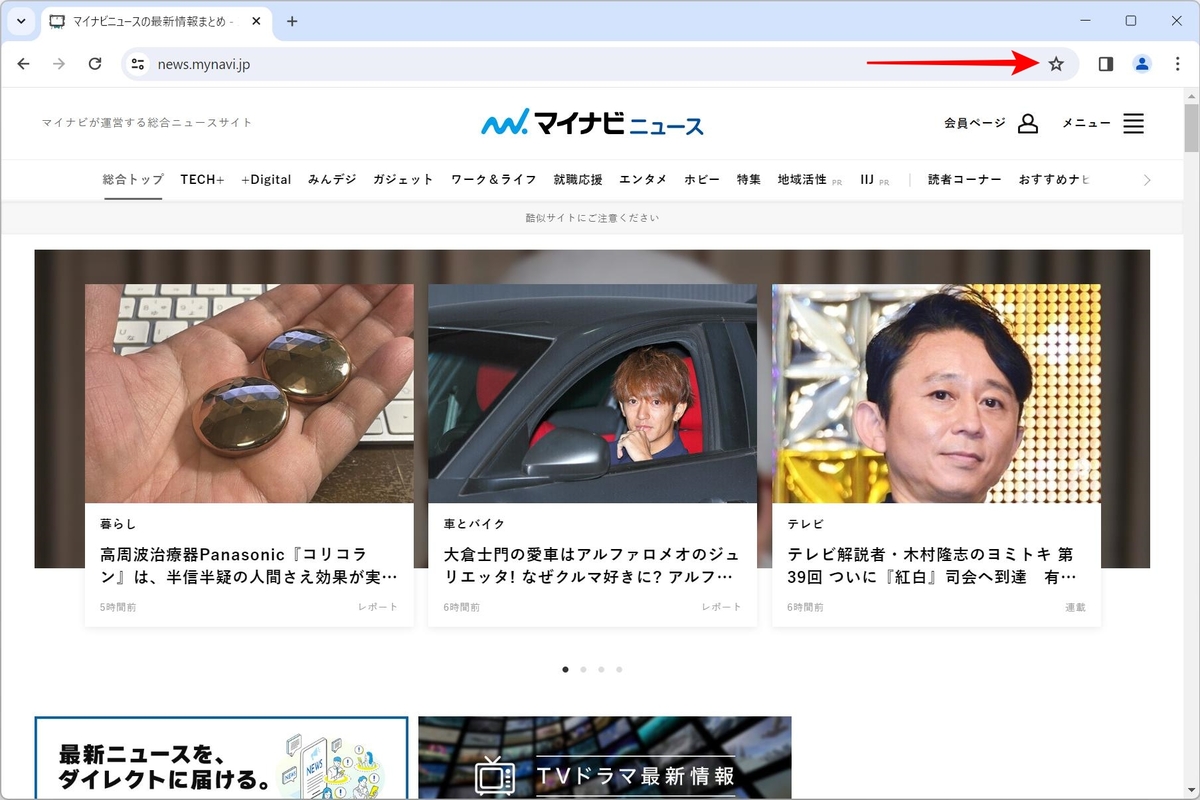The height and width of the screenshot is (800, 1200).
Task: Open the テレビ article photo thumbnail
Action: [x=936, y=393]
